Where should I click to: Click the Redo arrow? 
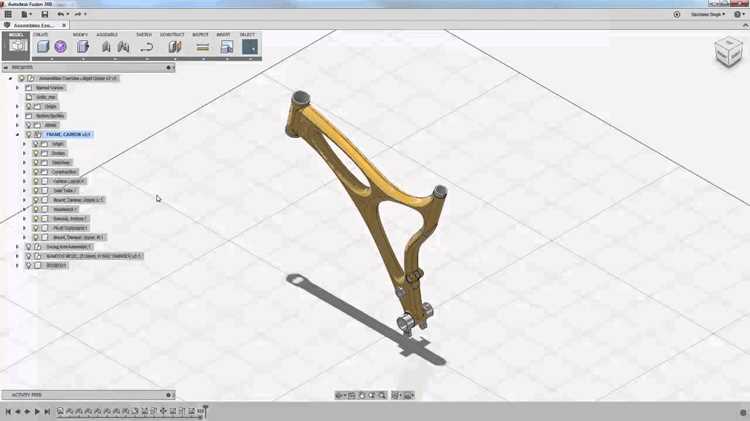pos(78,14)
